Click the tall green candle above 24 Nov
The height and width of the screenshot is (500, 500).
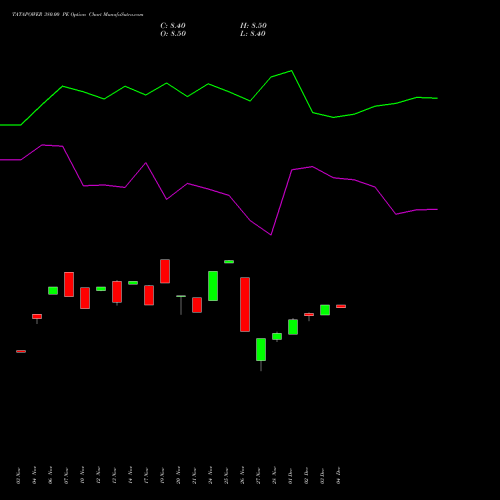tap(213, 286)
